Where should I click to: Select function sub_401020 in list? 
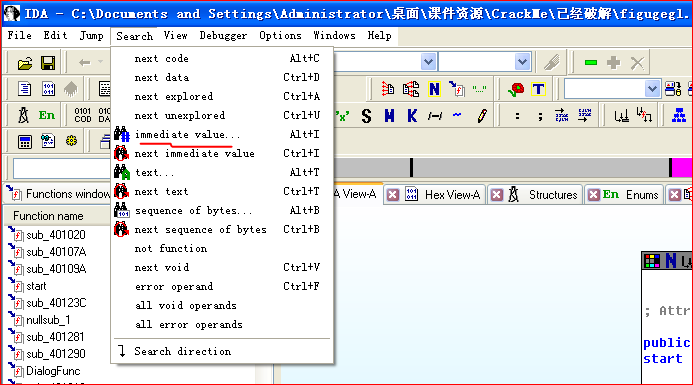click(x=56, y=235)
